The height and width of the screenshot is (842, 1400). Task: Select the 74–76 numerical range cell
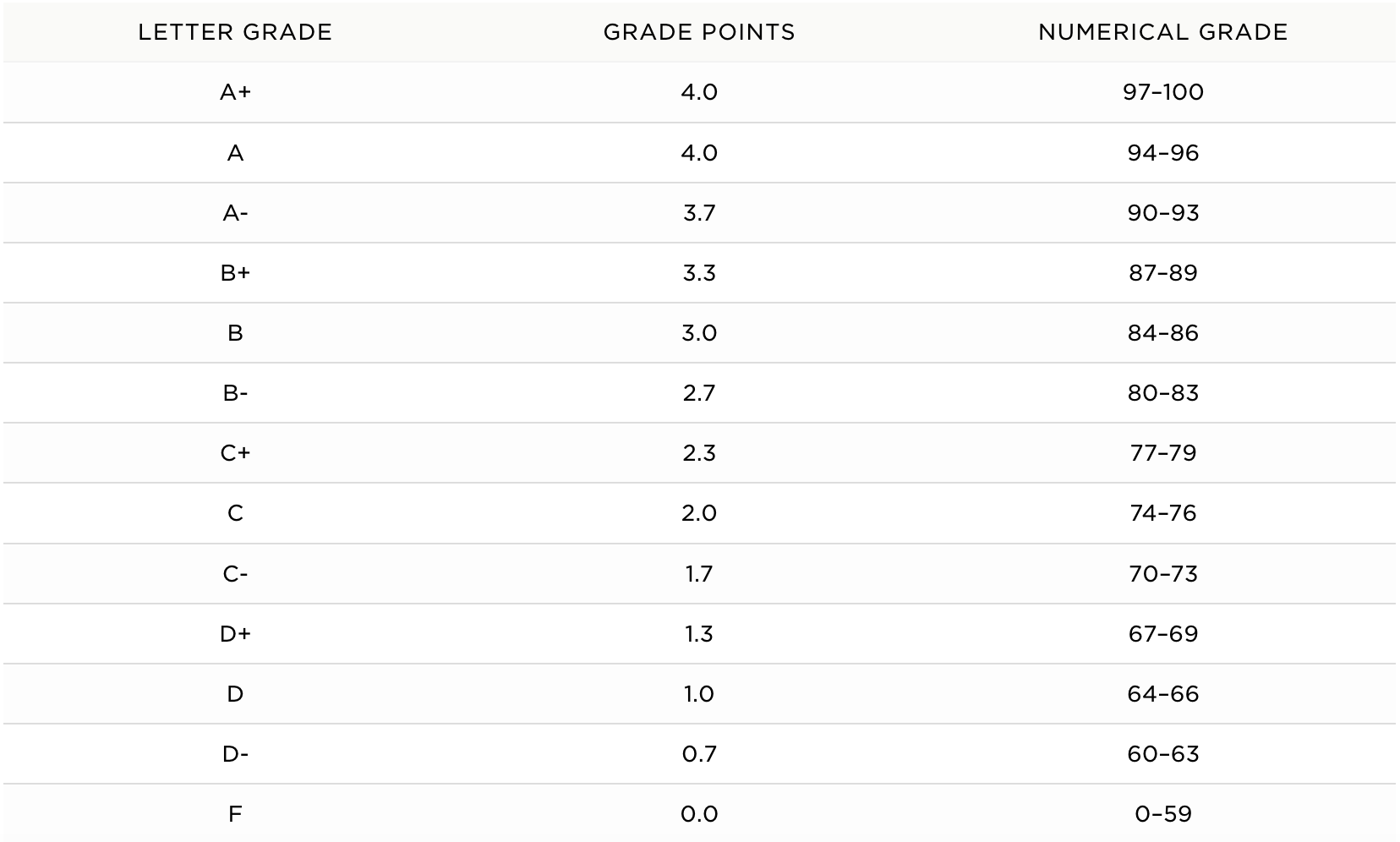pos(1162,513)
